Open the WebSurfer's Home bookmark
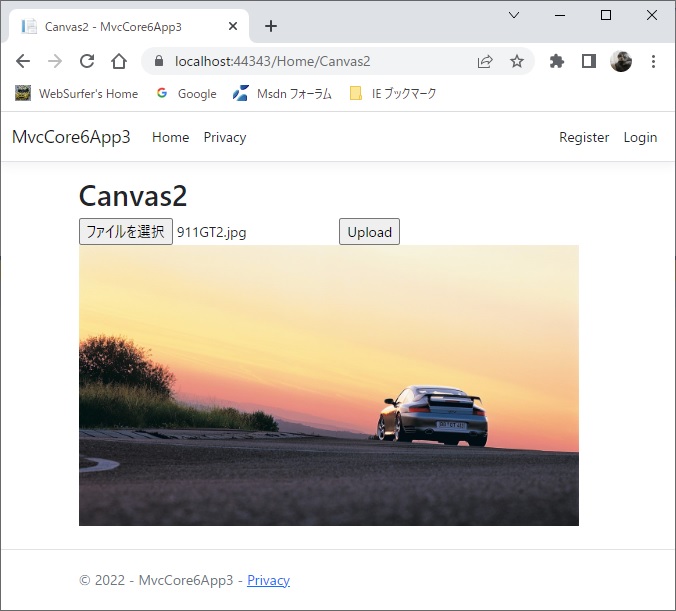The image size is (676, 611). [x=77, y=94]
